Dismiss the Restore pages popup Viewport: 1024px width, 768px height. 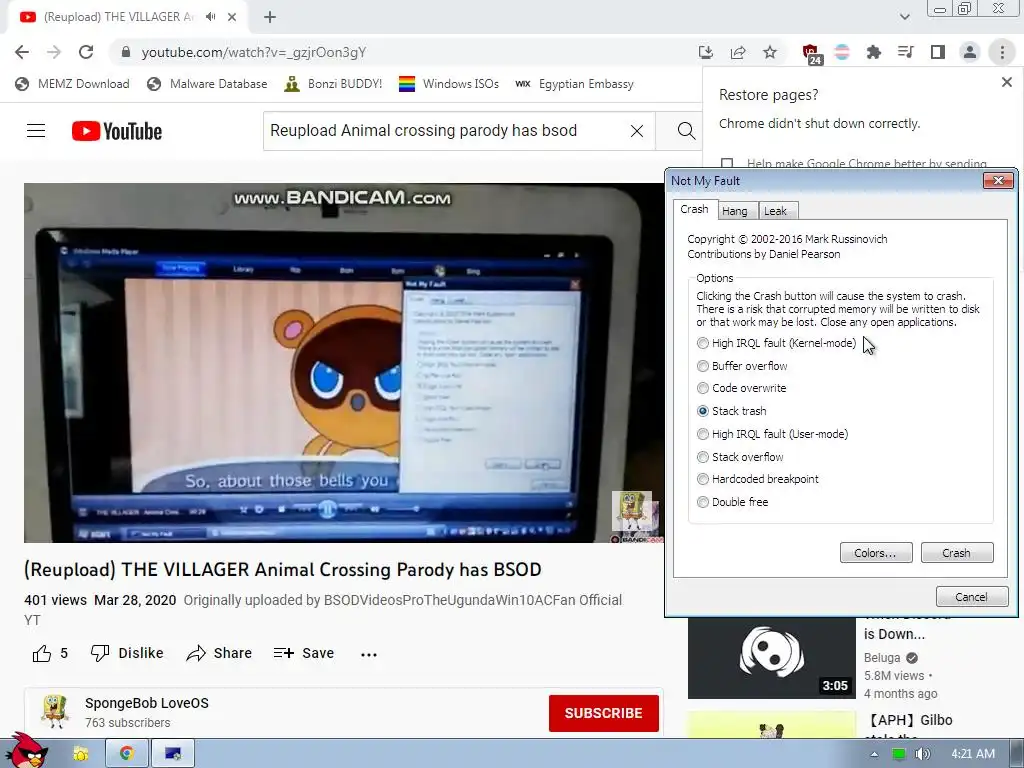point(1006,82)
